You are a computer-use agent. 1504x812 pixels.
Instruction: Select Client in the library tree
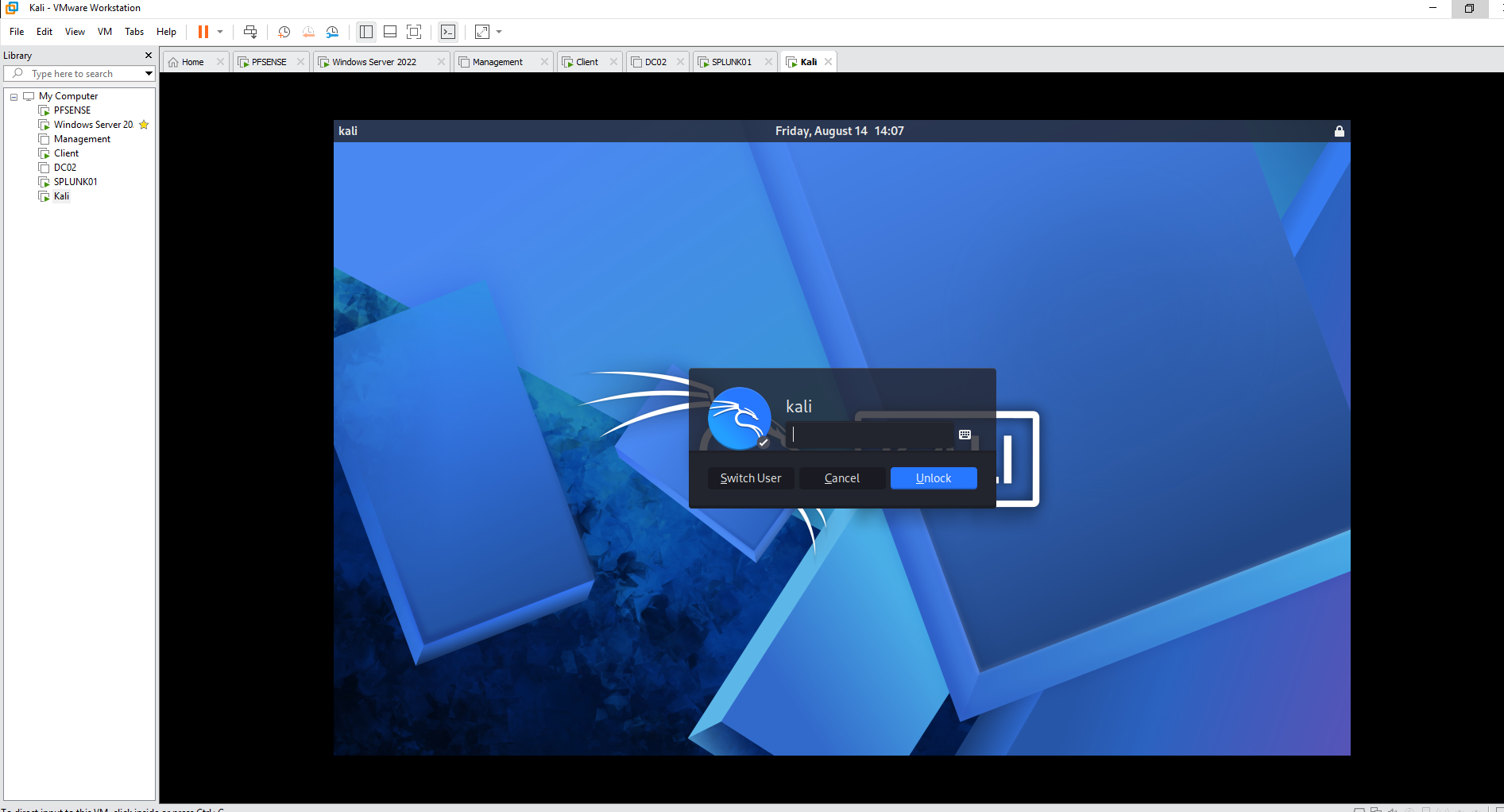(66, 153)
